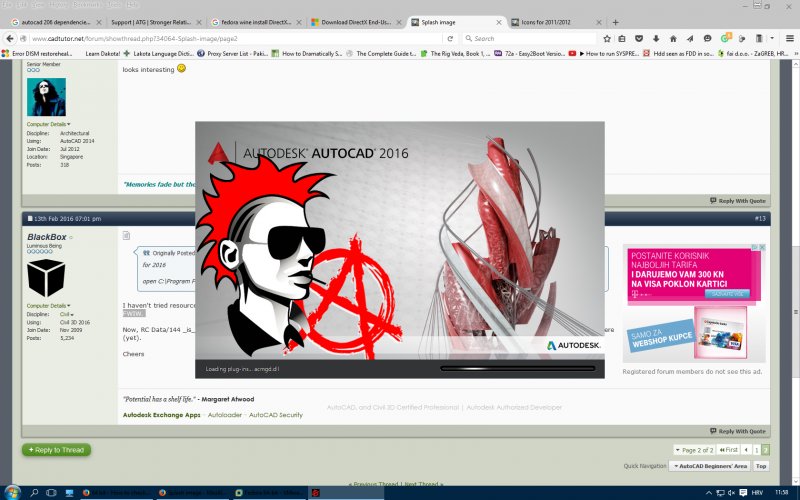Viewport: 800px width, 500px height.
Task: Open Hdd seen as FDD bookmark
Action: (x=678, y=53)
